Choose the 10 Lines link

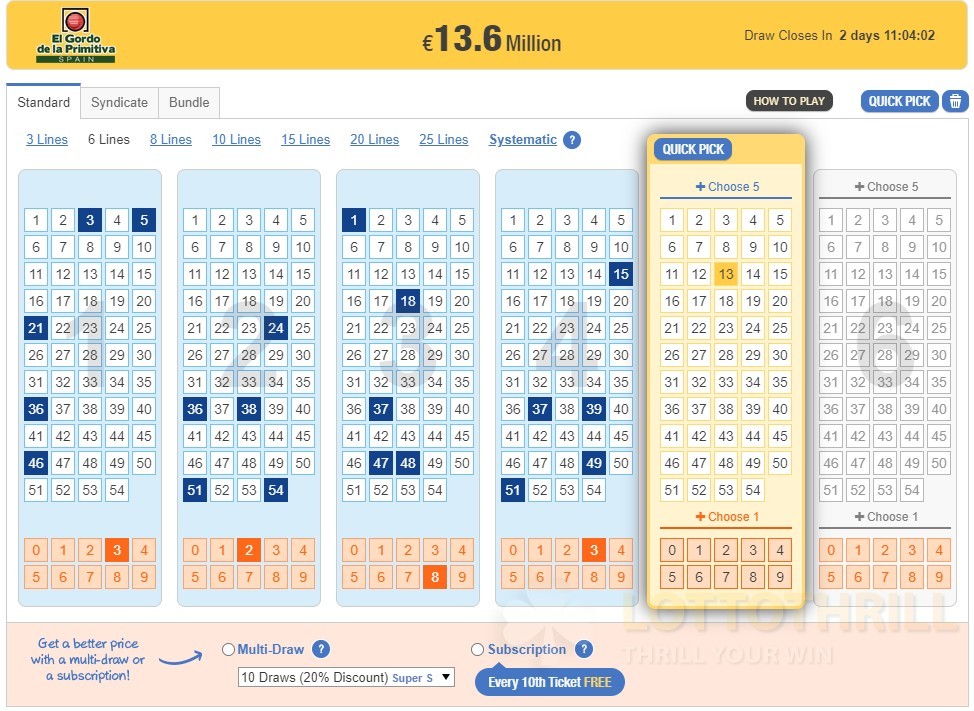click(237, 140)
